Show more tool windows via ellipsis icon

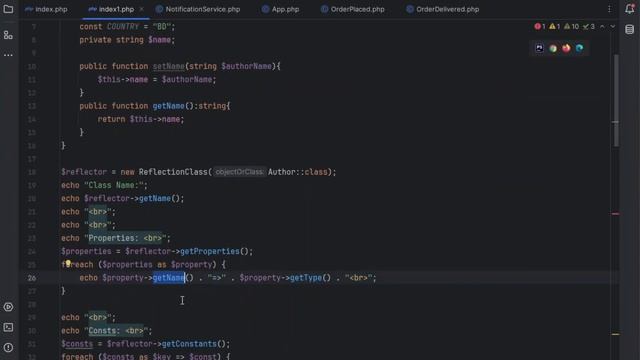(x=8, y=55)
